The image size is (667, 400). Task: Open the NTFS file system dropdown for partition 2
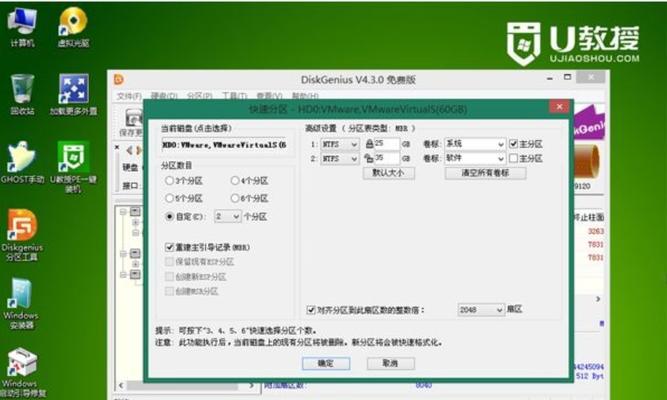pyautogui.click(x=340, y=159)
